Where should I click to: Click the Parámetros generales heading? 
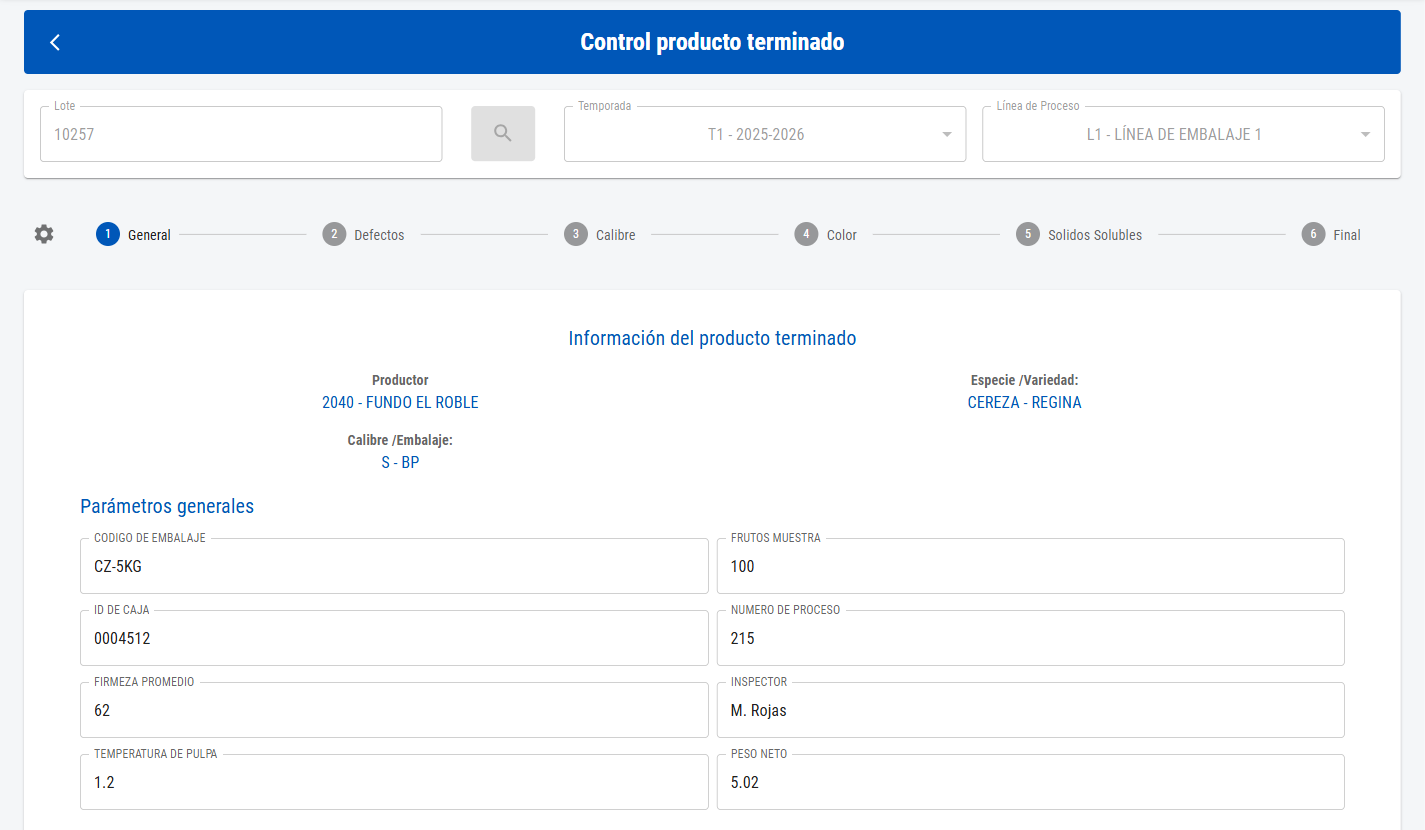pos(167,506)
